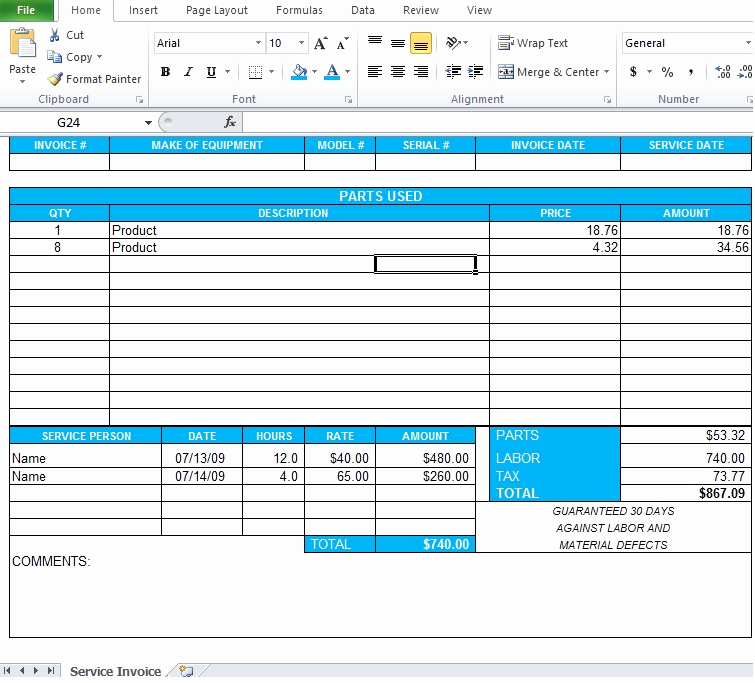
Task: Go to previous sheet arrow
Action: click(x=22, y=670)
